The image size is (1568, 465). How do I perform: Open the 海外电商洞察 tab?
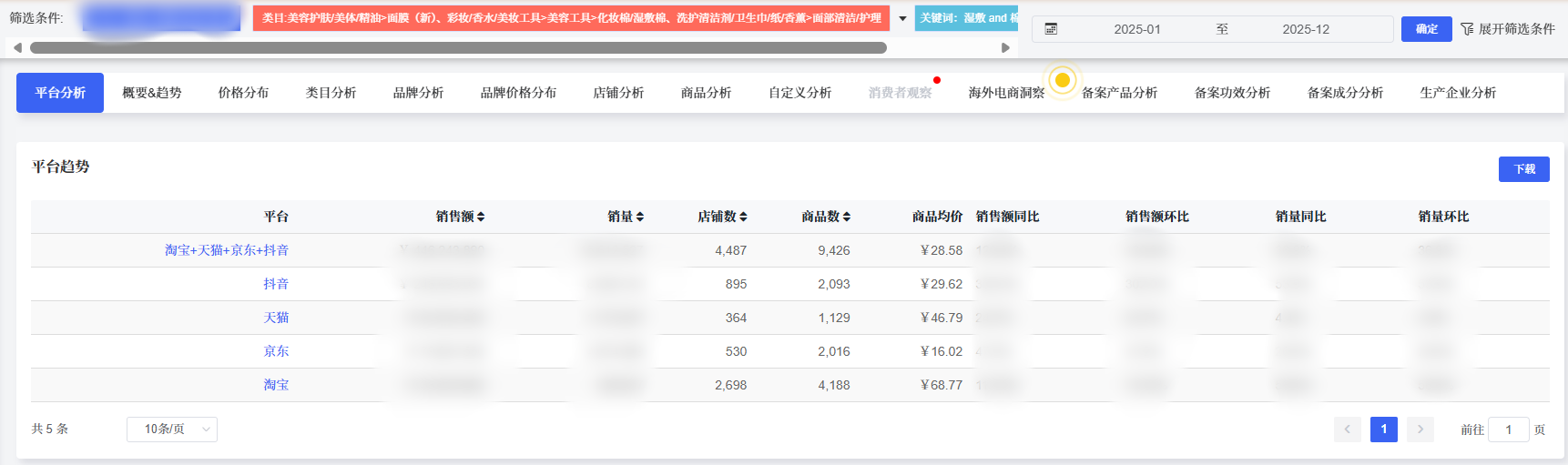click(x=1006, y=93)
